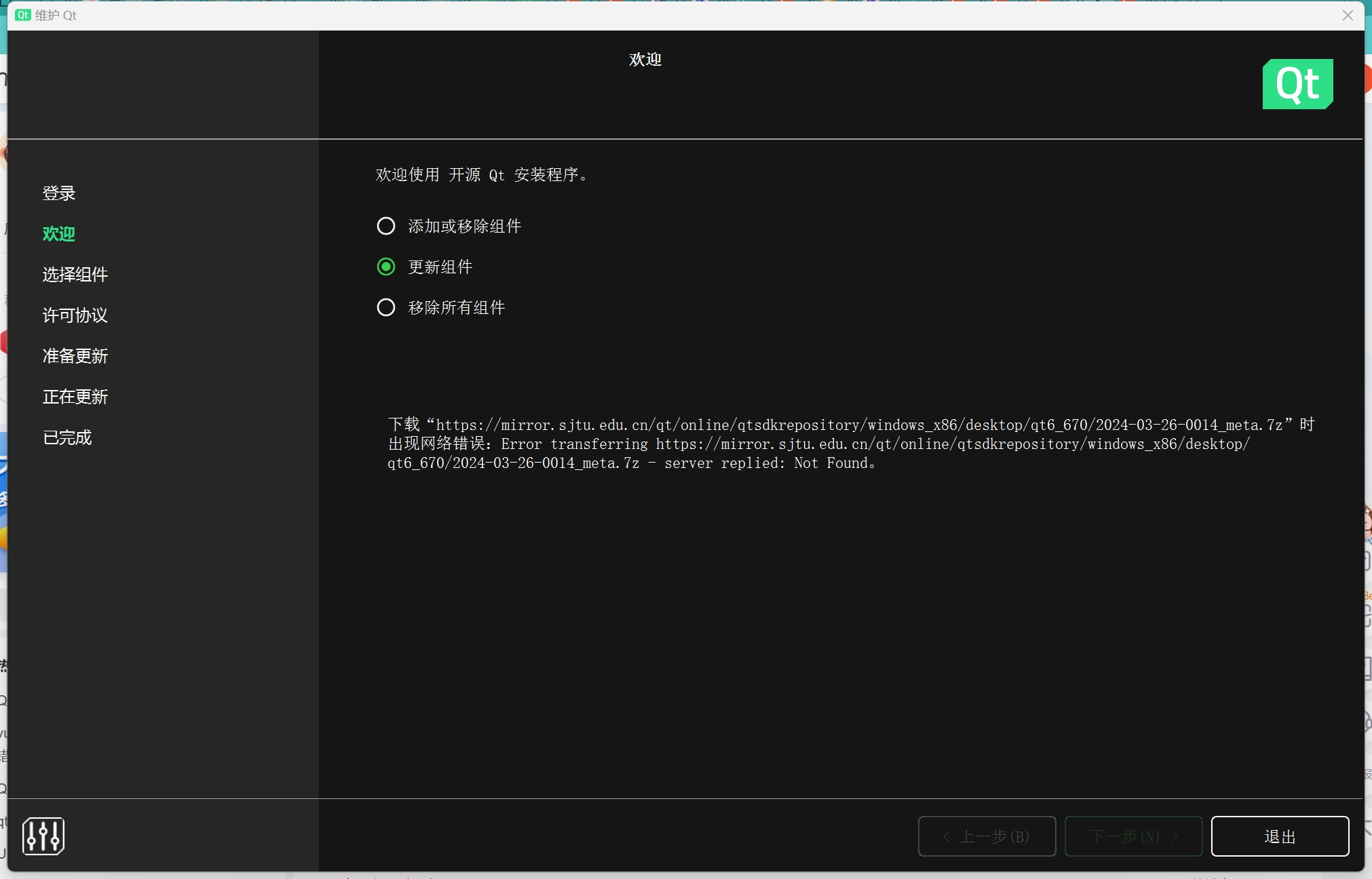Close the 维护 Qt window
The image size is (1372, 879).
click(1348, 15)
